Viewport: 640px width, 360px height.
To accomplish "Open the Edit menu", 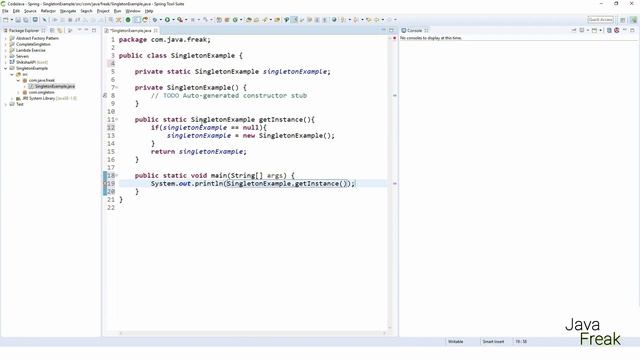I will 16,11.
